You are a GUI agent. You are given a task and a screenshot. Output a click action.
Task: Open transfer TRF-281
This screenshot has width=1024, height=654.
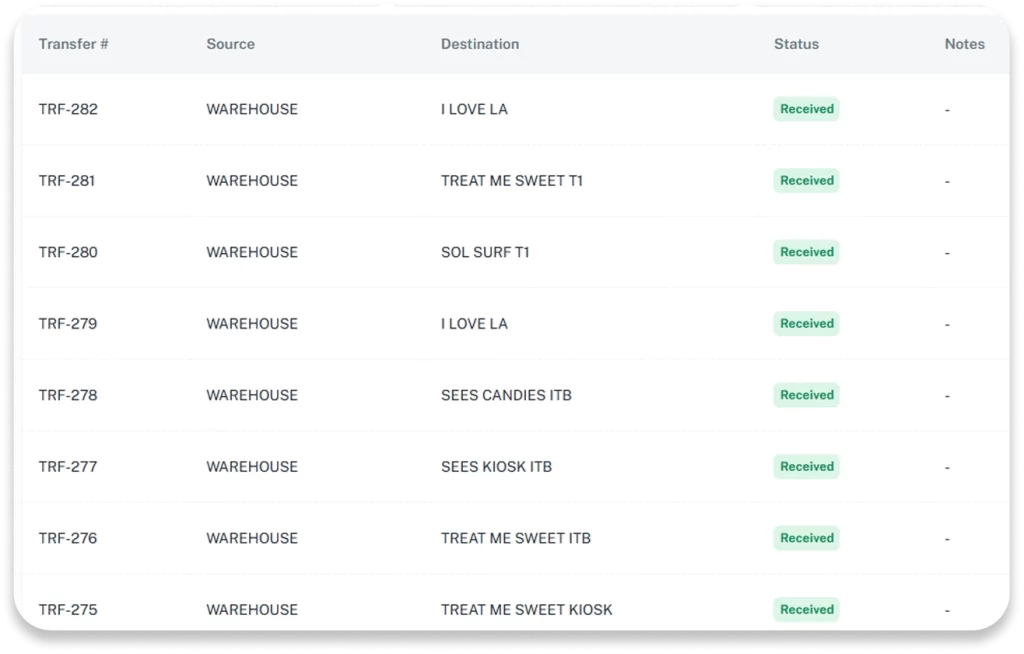coord(67,181)
